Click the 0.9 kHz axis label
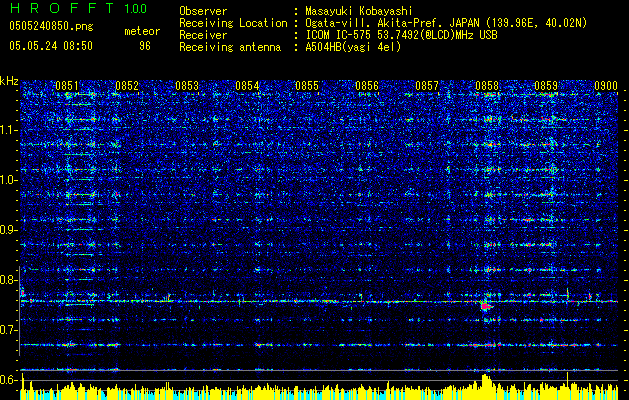The width and height of the screenshot is (629, 400). 9,230
